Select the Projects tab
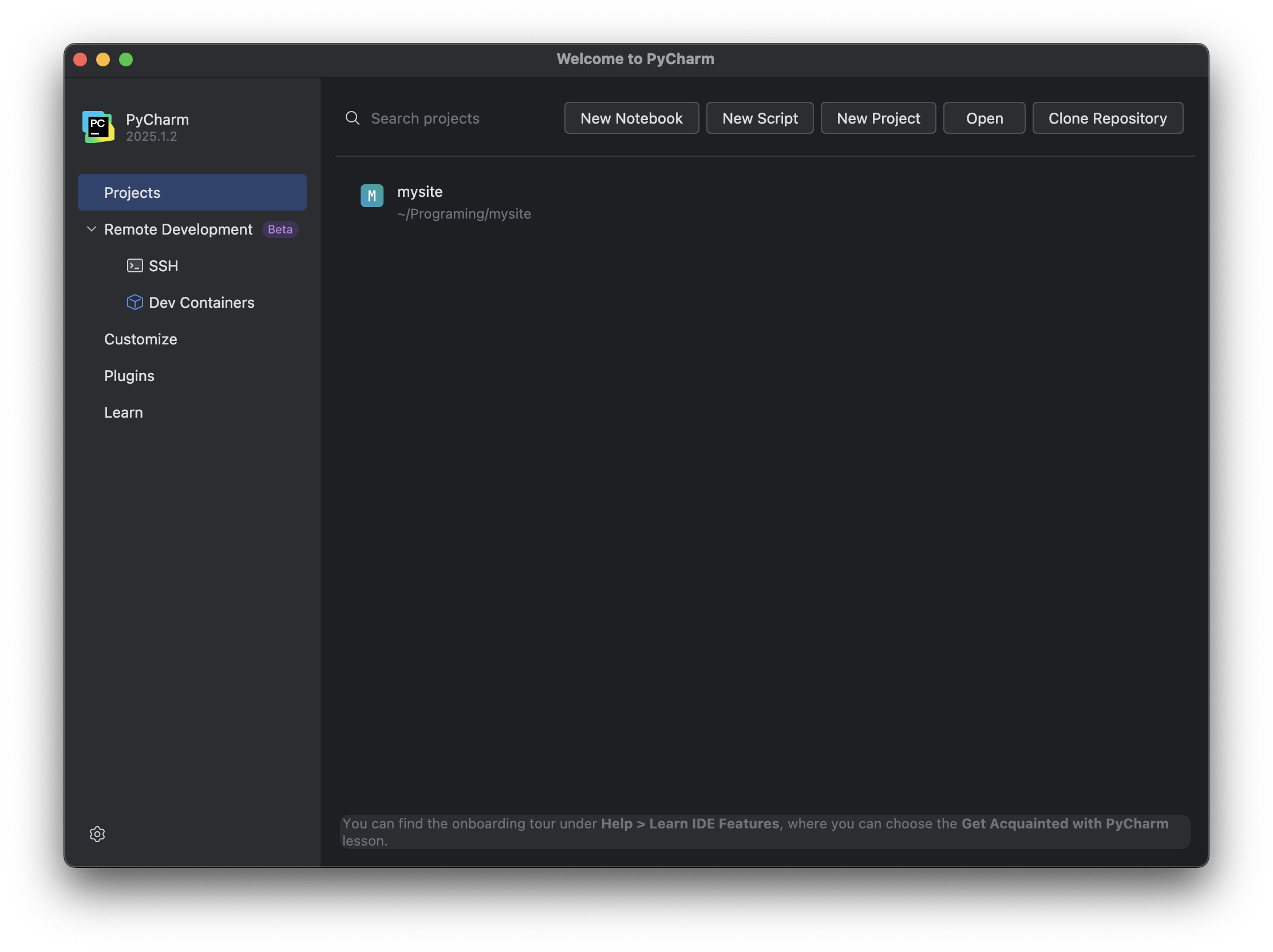This screenshot has height=952, width=1273. (x=192, y=192)
